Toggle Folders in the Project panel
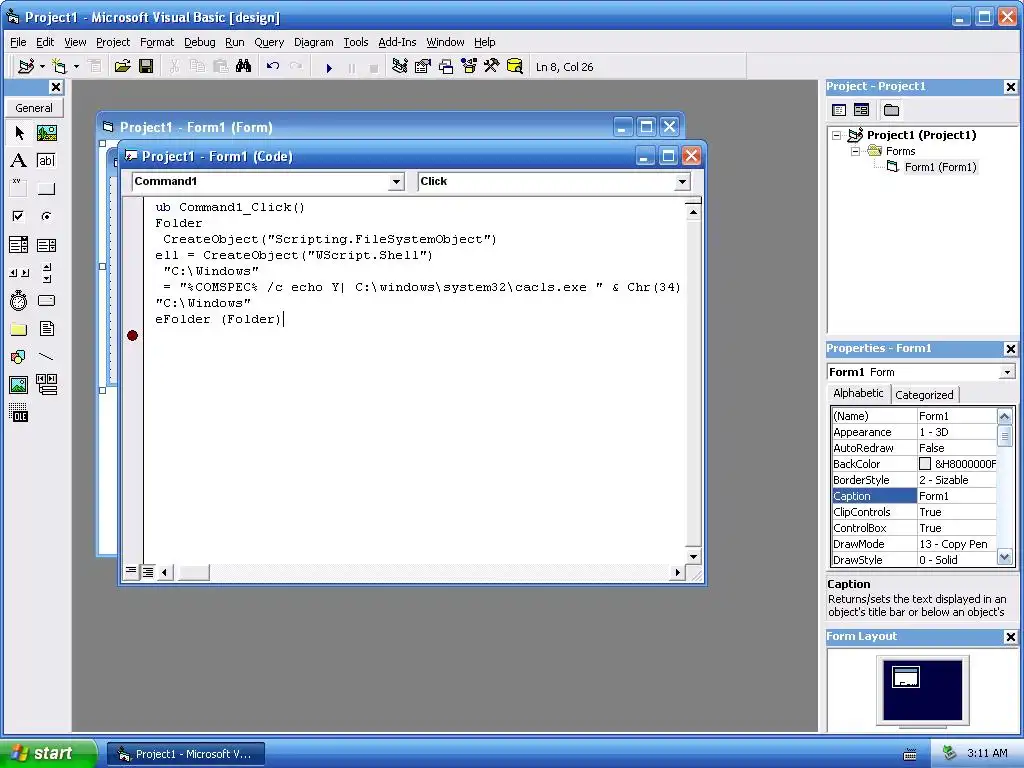The image size is (1024, 768). [x=891, y=110]
